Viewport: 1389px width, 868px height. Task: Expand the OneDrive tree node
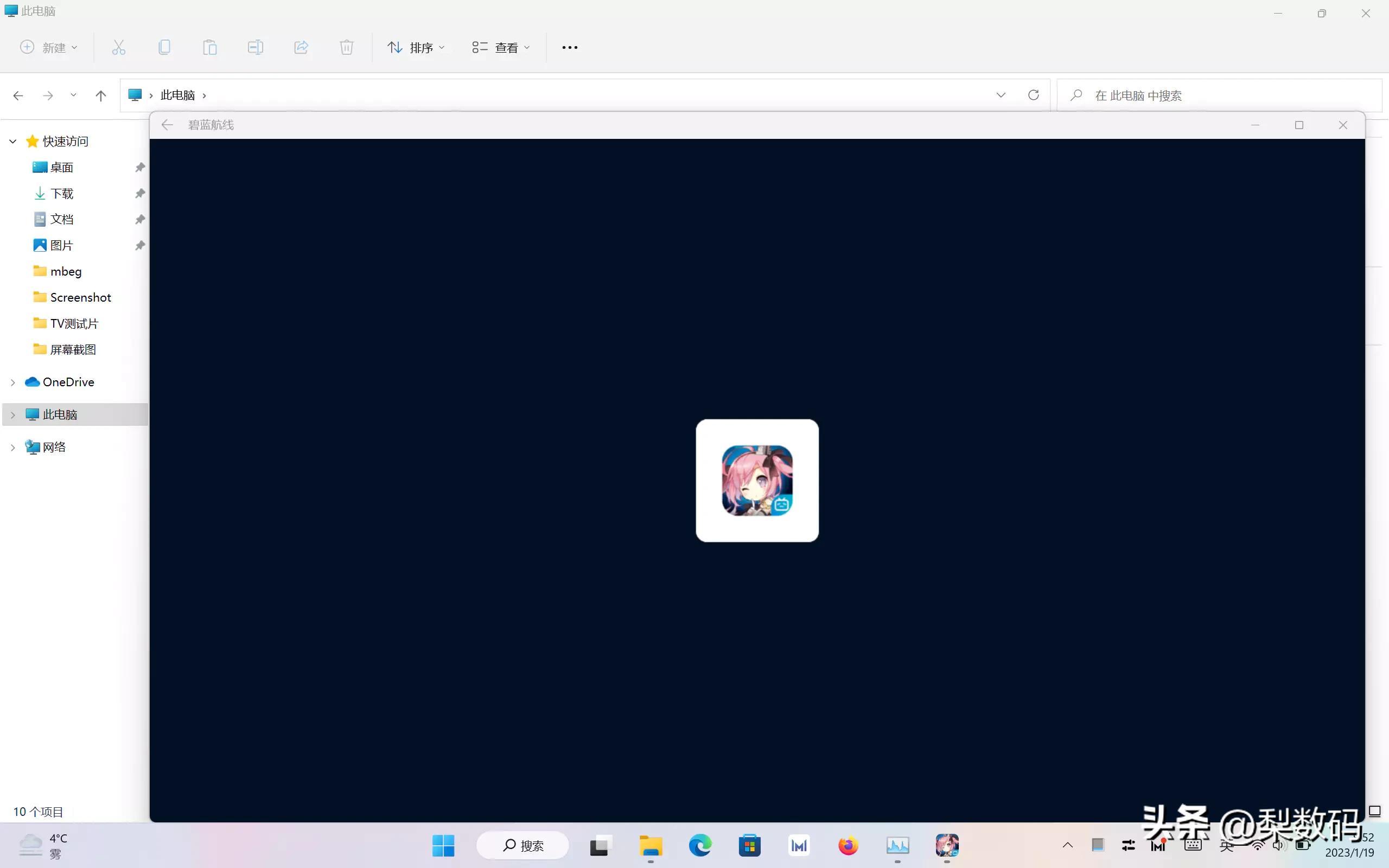pos(12,382)
